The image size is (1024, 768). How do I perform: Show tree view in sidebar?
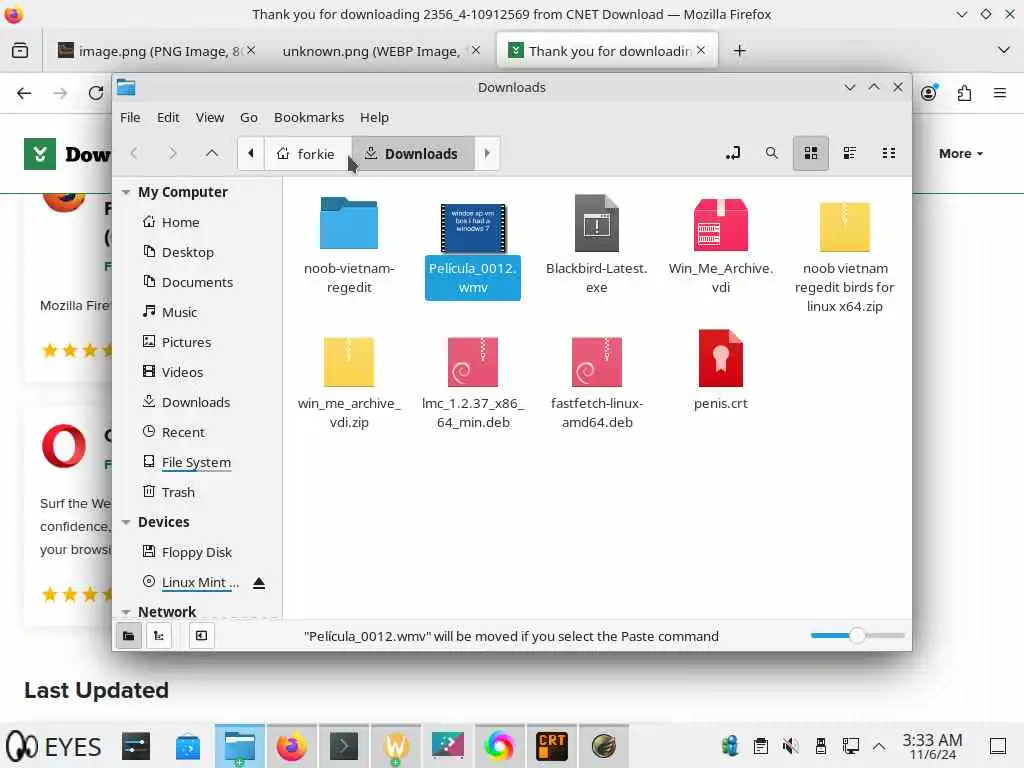click(x=159, y=635)
